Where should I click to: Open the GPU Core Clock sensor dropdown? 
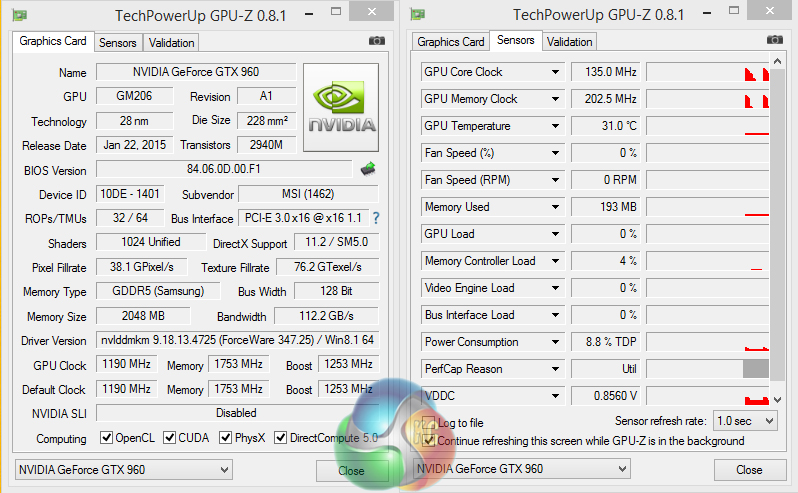pyautogui.click(x=555, y=72)
